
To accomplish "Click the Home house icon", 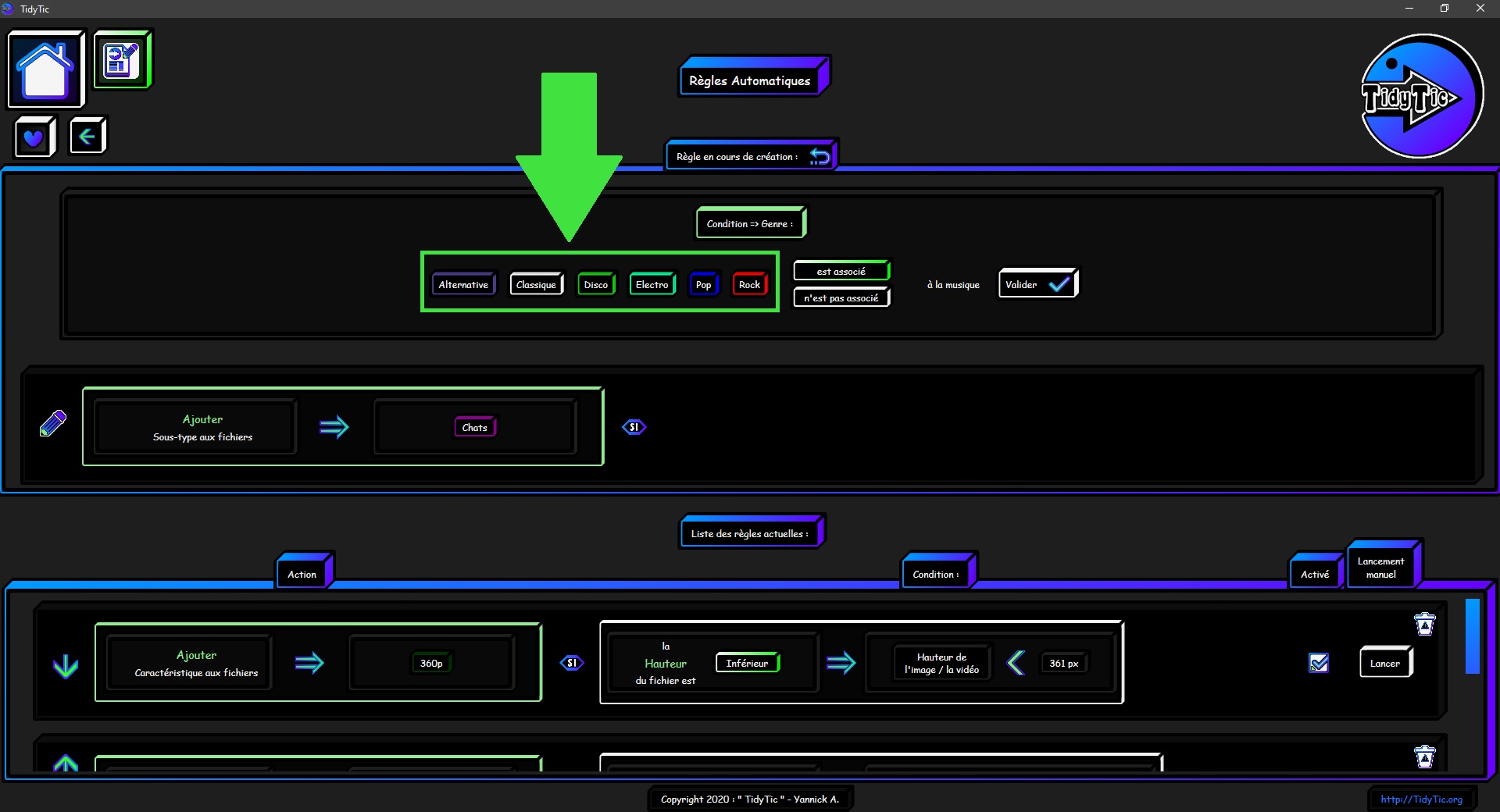I will click(x=45, y=69).
